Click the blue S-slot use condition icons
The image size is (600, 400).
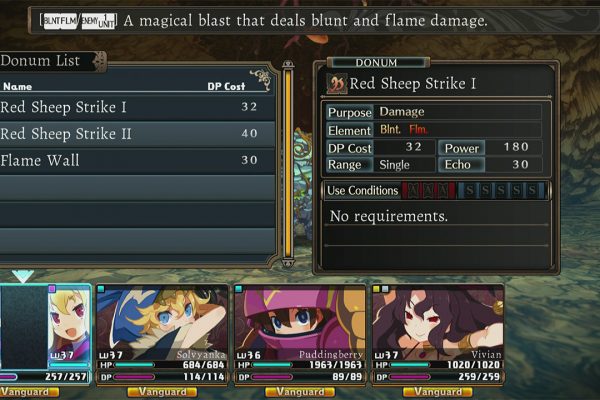point(501,190)
